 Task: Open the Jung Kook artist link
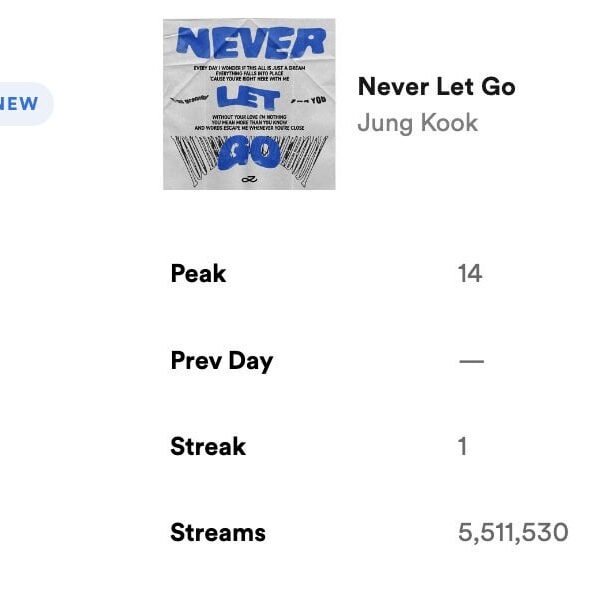point(417,123)
